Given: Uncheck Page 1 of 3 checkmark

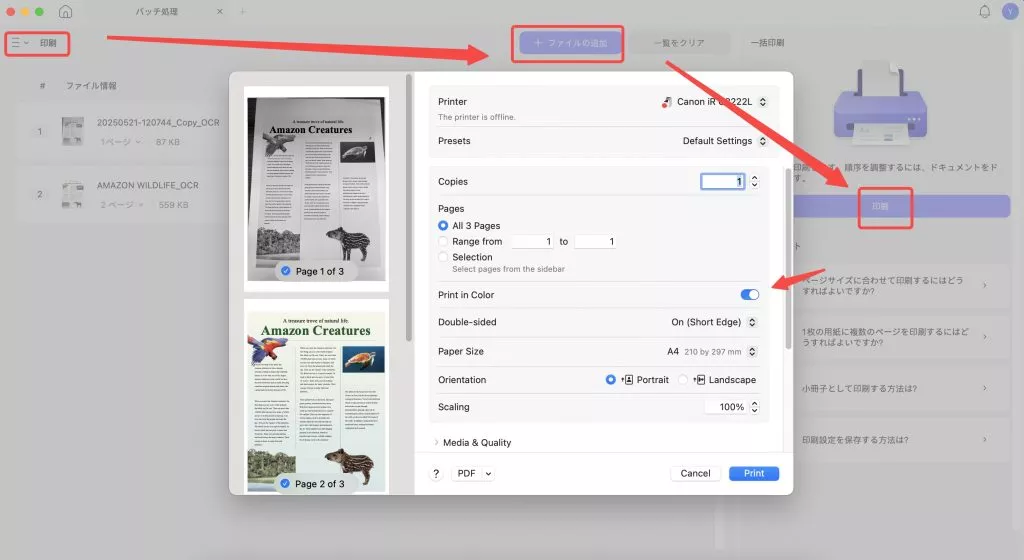Looking at the screenshot, I should coord(286,271).
